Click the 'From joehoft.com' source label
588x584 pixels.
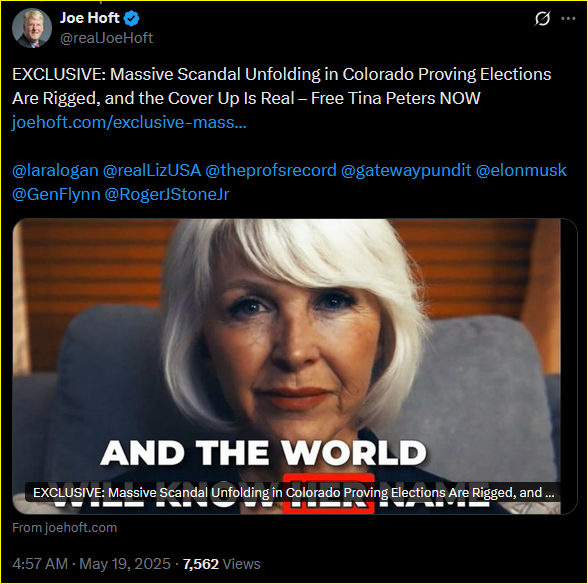point(64,528)
